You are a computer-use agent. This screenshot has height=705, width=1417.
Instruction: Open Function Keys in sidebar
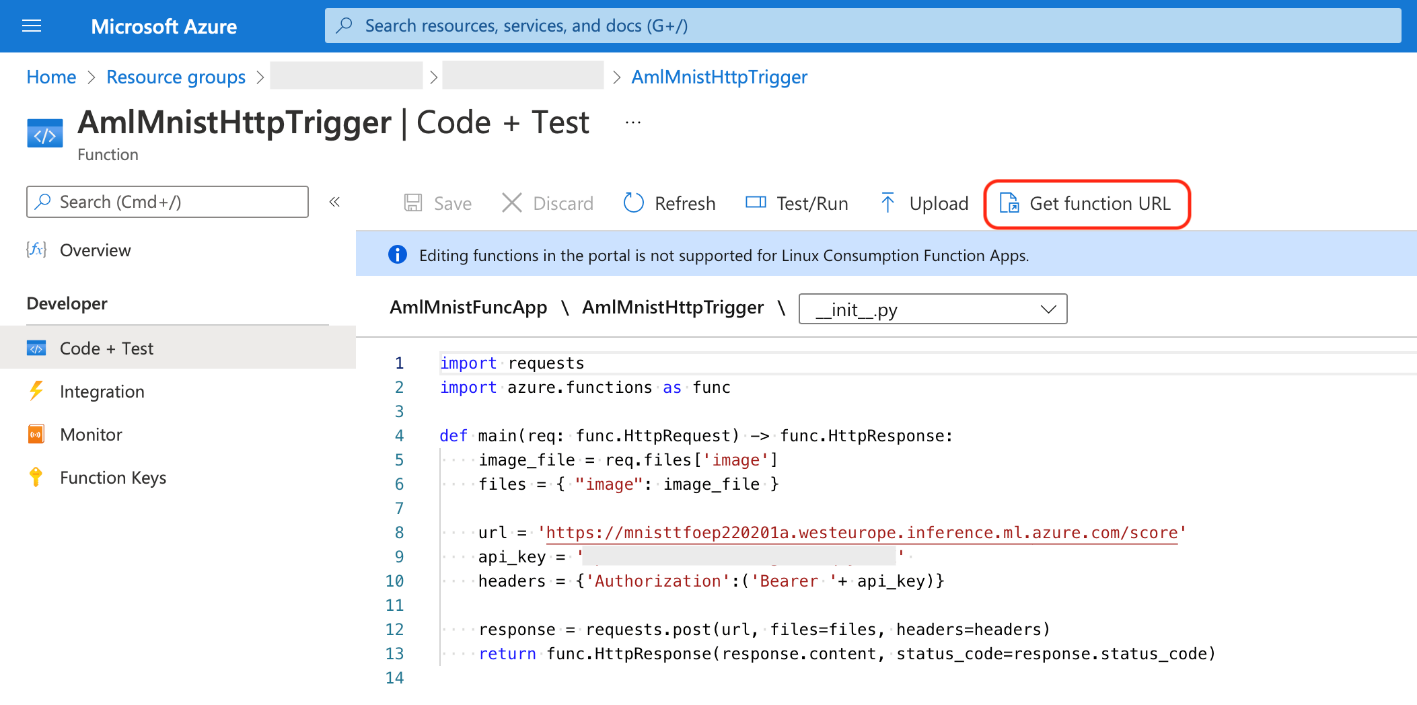click(113, 478)
